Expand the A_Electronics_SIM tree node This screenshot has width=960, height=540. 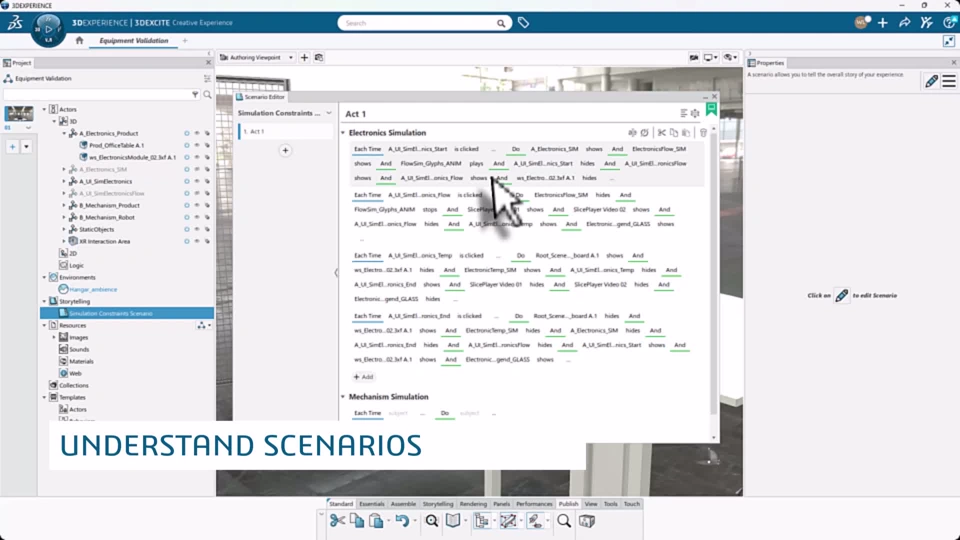64,170
